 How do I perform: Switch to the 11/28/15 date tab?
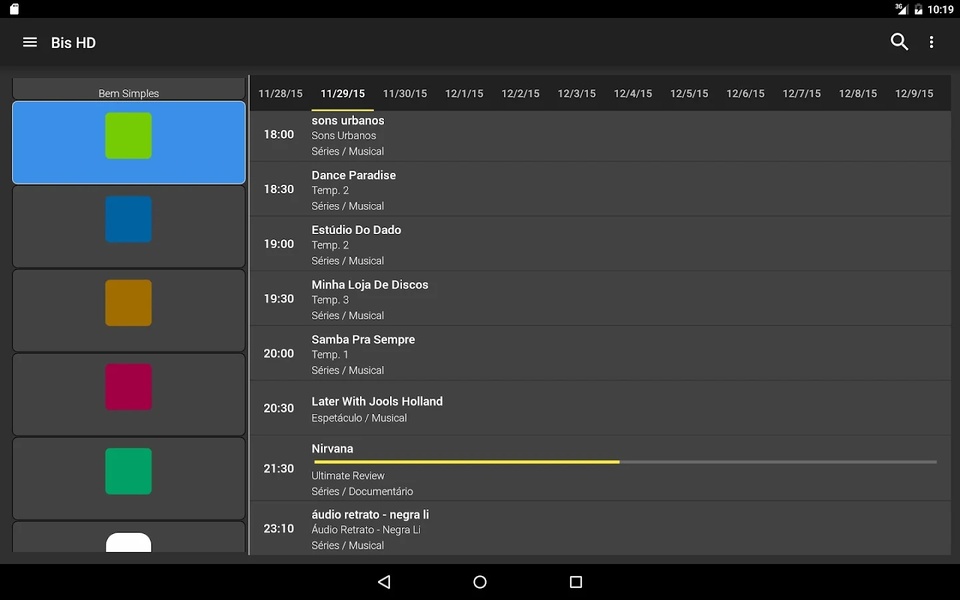pyautogui.click(x=280, y=94)
